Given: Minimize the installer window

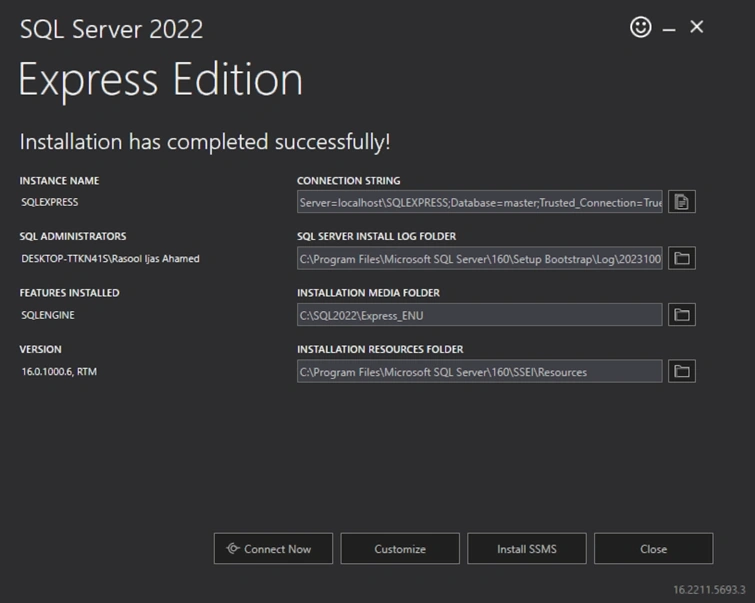Looking at the screenshot, I should click(669, 29).
